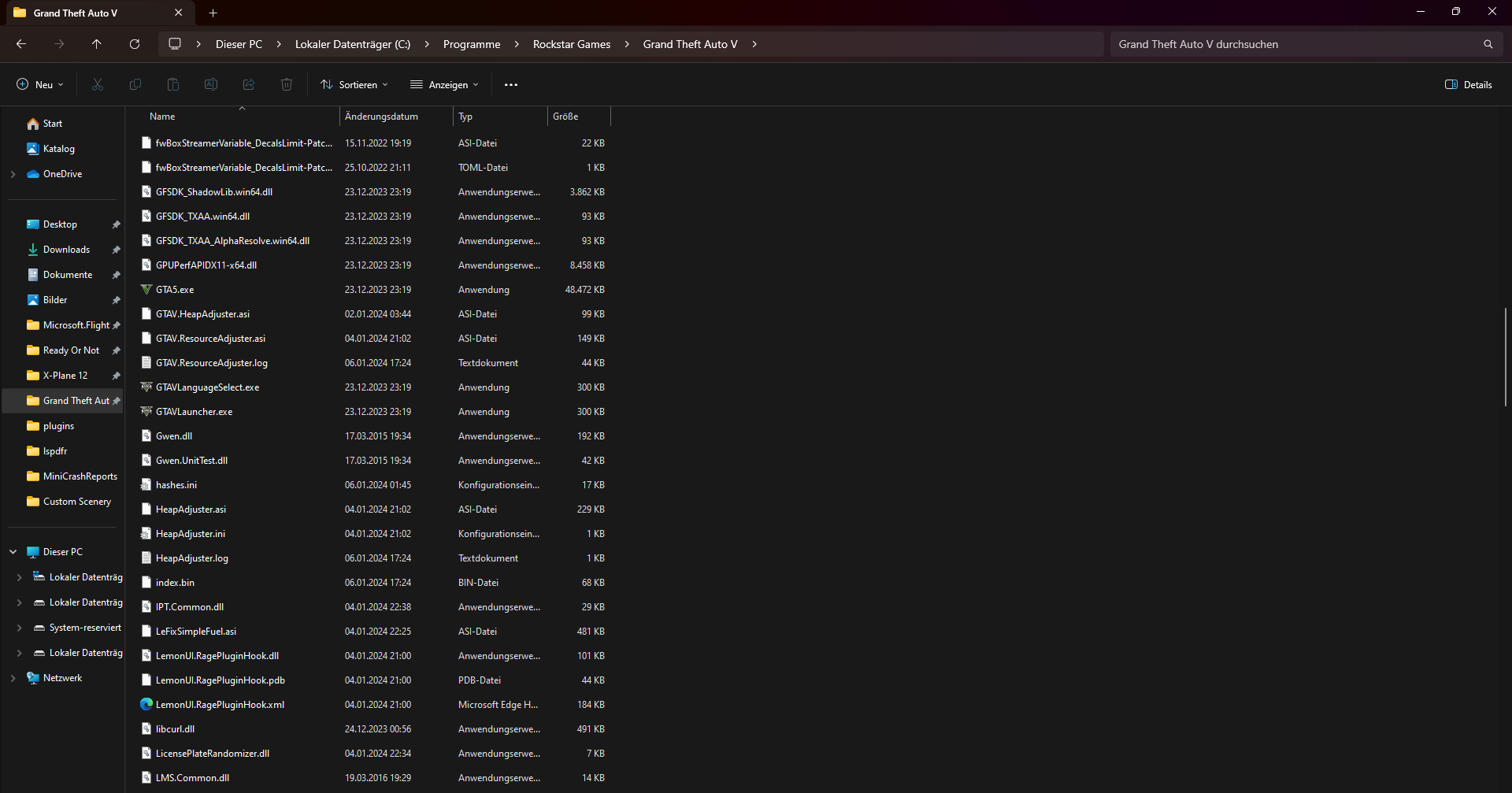Go back to previous folder
This screenshot has width=1512, height=793.
click(x=21, y=44)
